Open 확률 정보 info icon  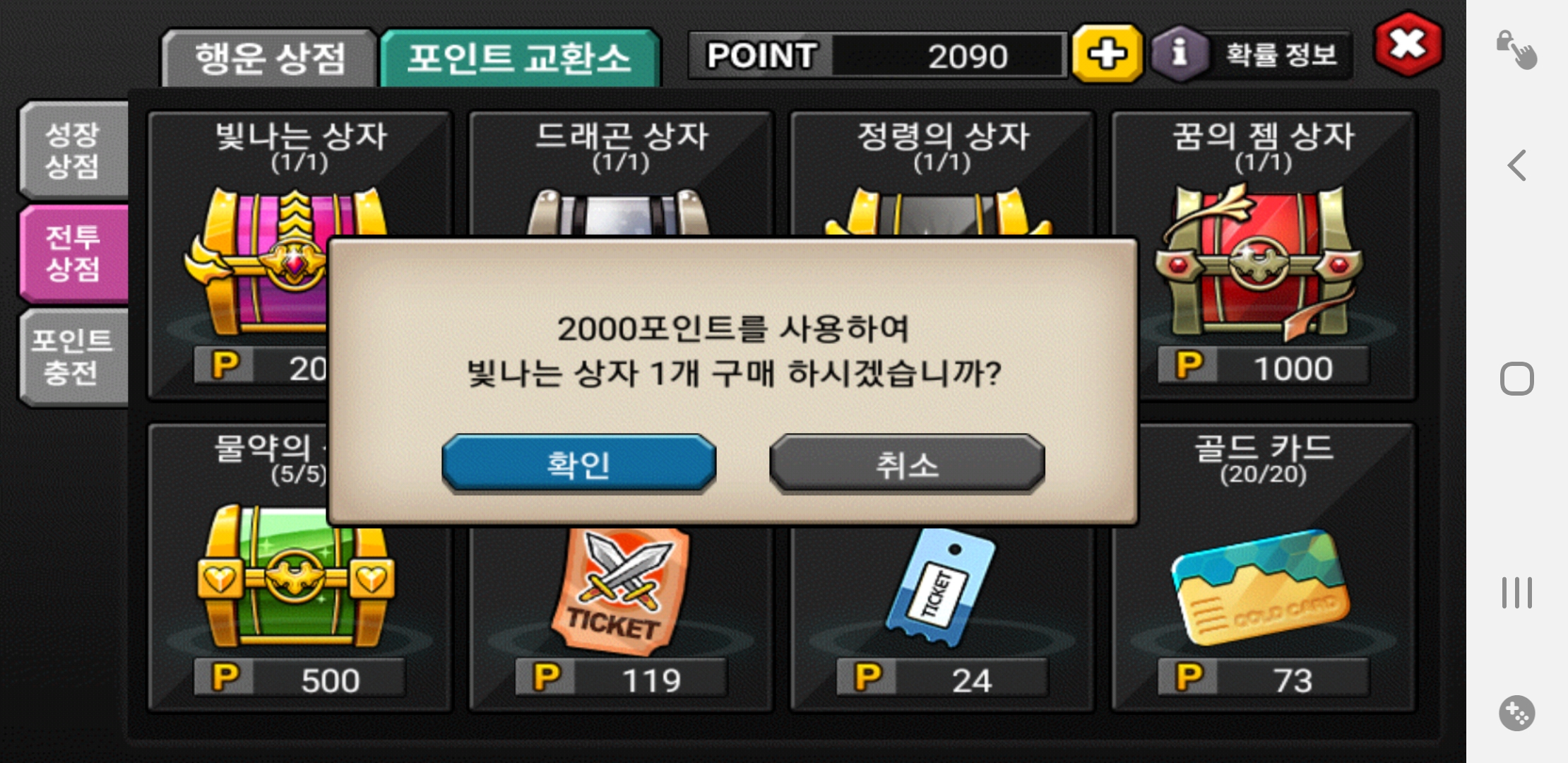coord(1178,54)
